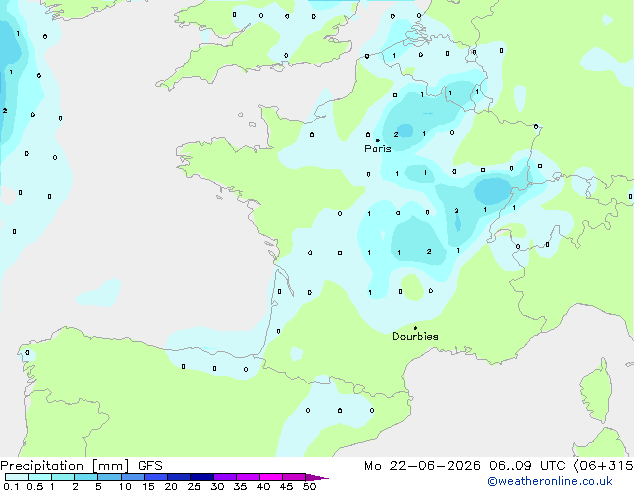
Task: Select the 2–5 mm legend color
Action: click(86, 477)
